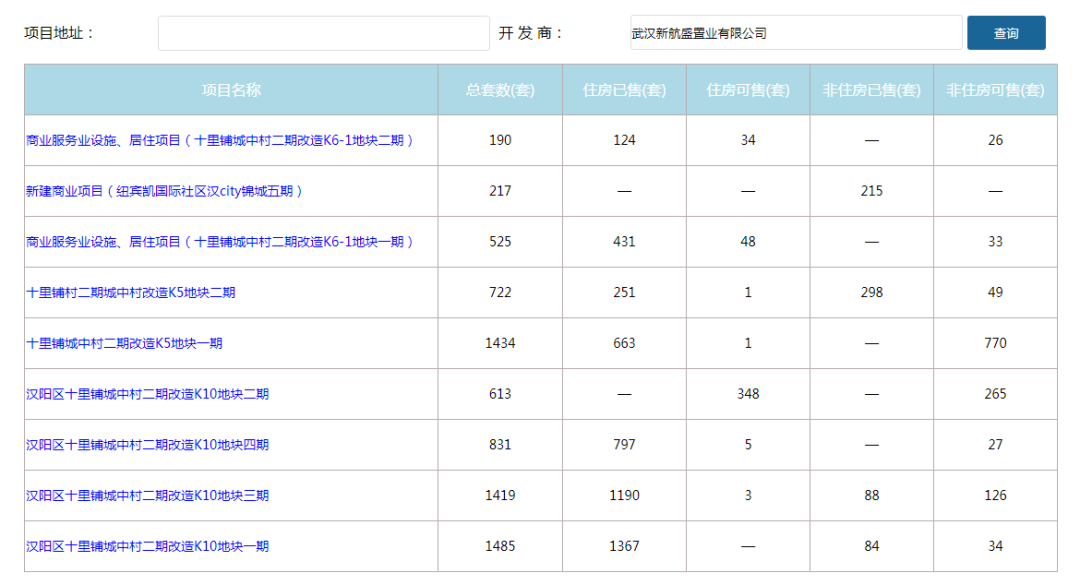Open the K6-1地块二期 project link
1080x585 pixels.
point(219,141)
